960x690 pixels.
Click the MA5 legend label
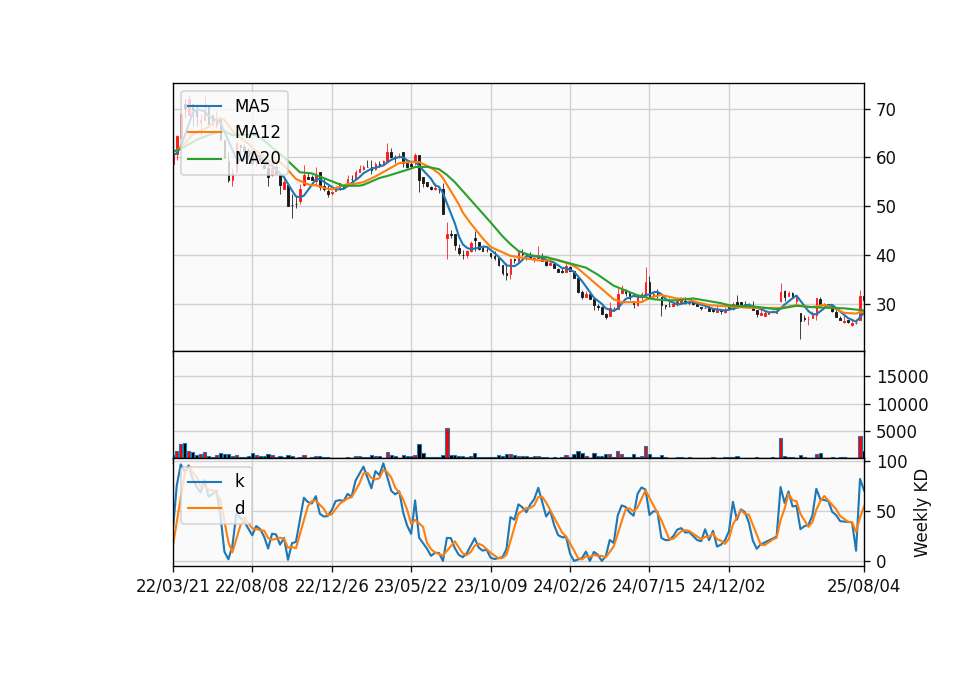click(252, 106)
